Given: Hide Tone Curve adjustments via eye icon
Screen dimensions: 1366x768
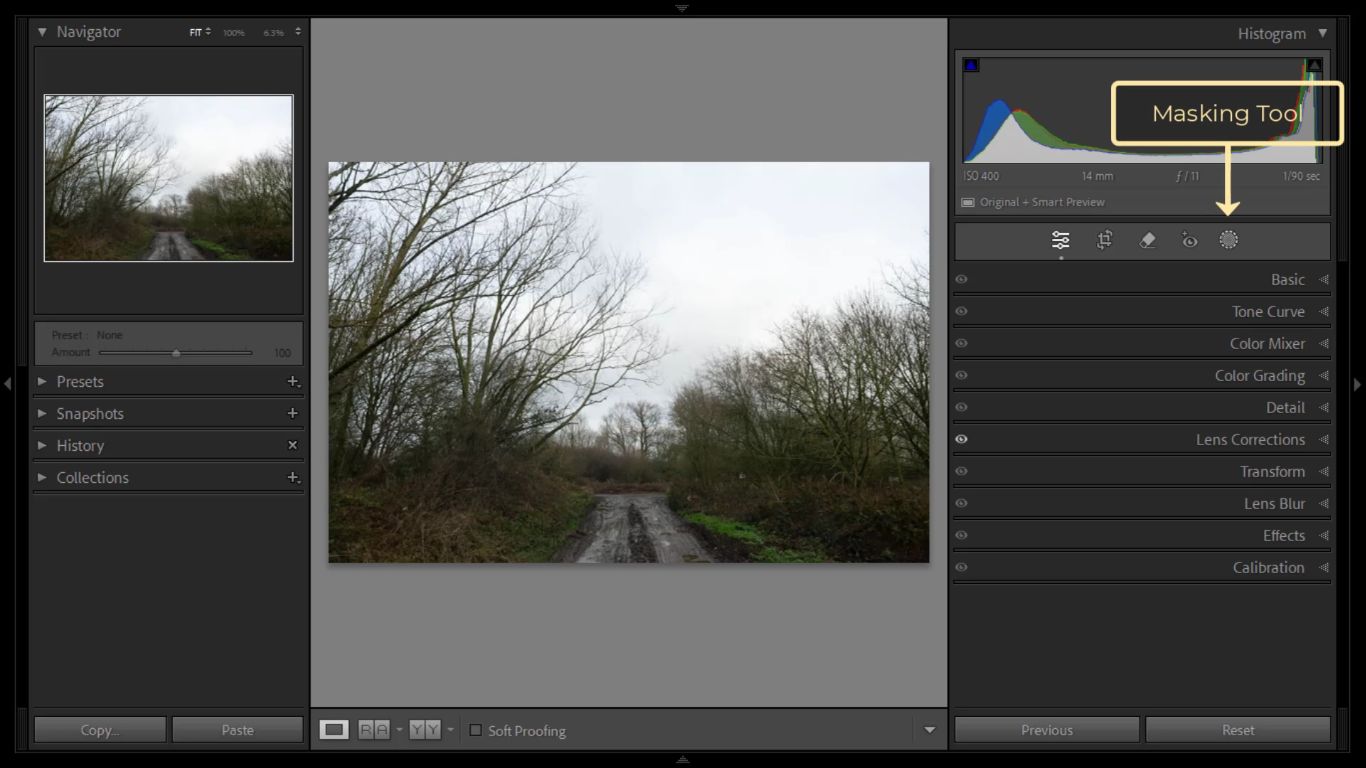Looking at the screenshot, I should 962,312.
